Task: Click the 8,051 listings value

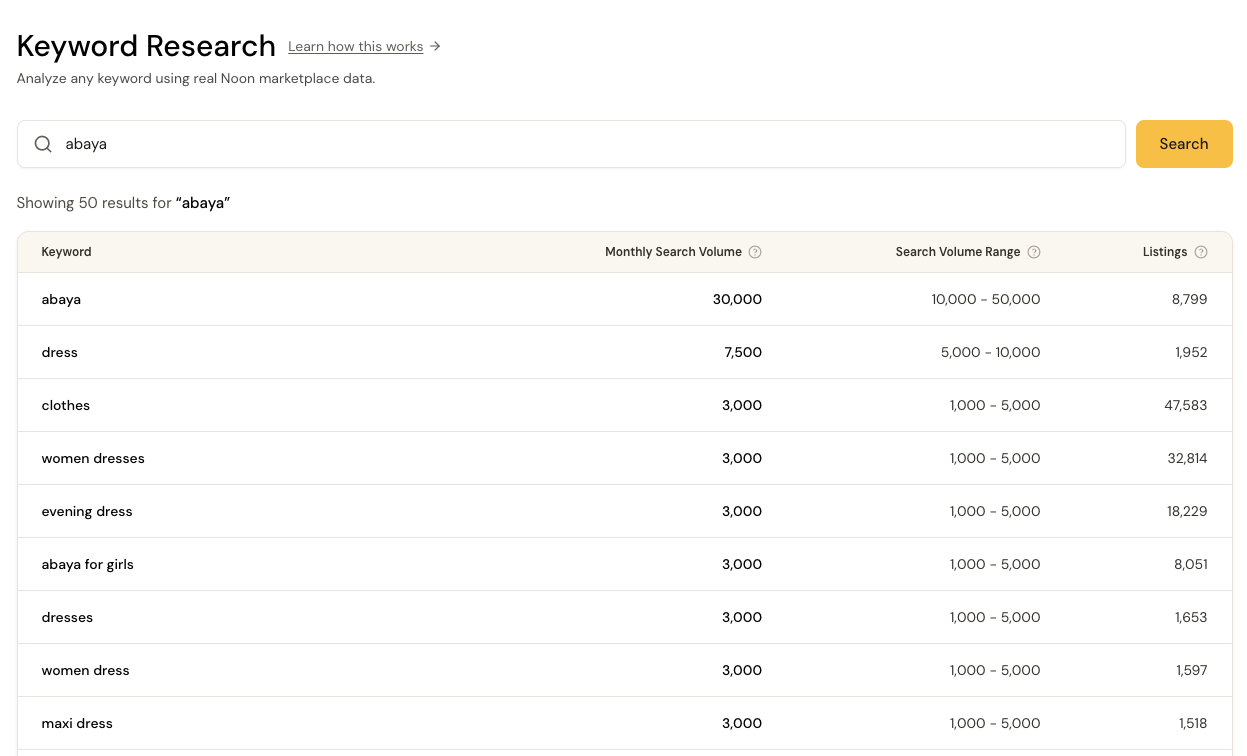Action: pyautogui.click(x=1191, y=564)
